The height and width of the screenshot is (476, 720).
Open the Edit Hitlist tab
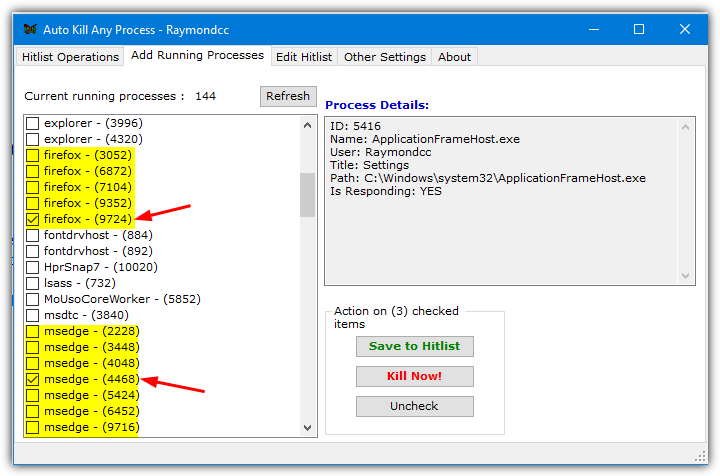click(x=304, y=57)
